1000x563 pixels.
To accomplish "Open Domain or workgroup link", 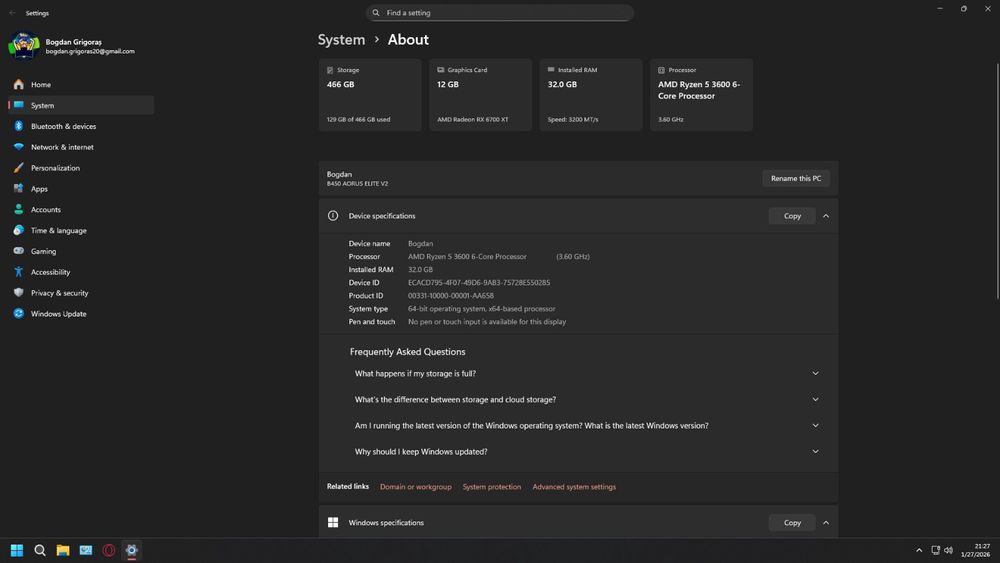I will (x=416, y=486).
